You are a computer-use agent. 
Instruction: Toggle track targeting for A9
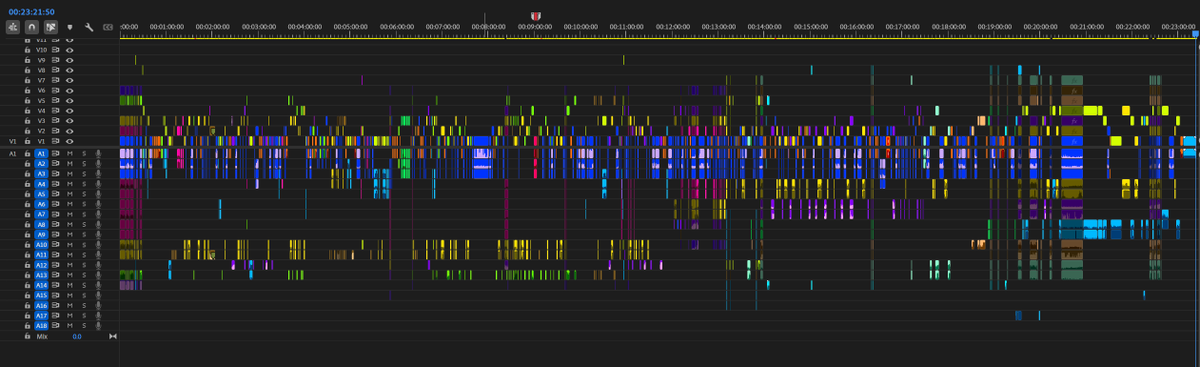click(x=41, y=235)
